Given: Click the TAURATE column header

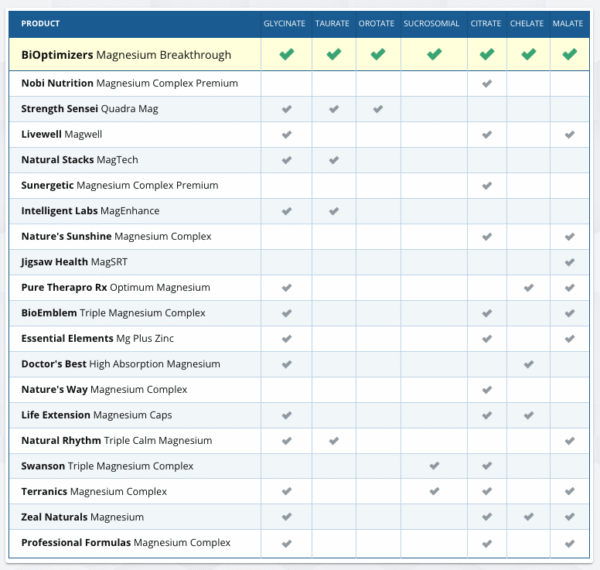Looking at the screenshot, I should [x=332, y=24].
